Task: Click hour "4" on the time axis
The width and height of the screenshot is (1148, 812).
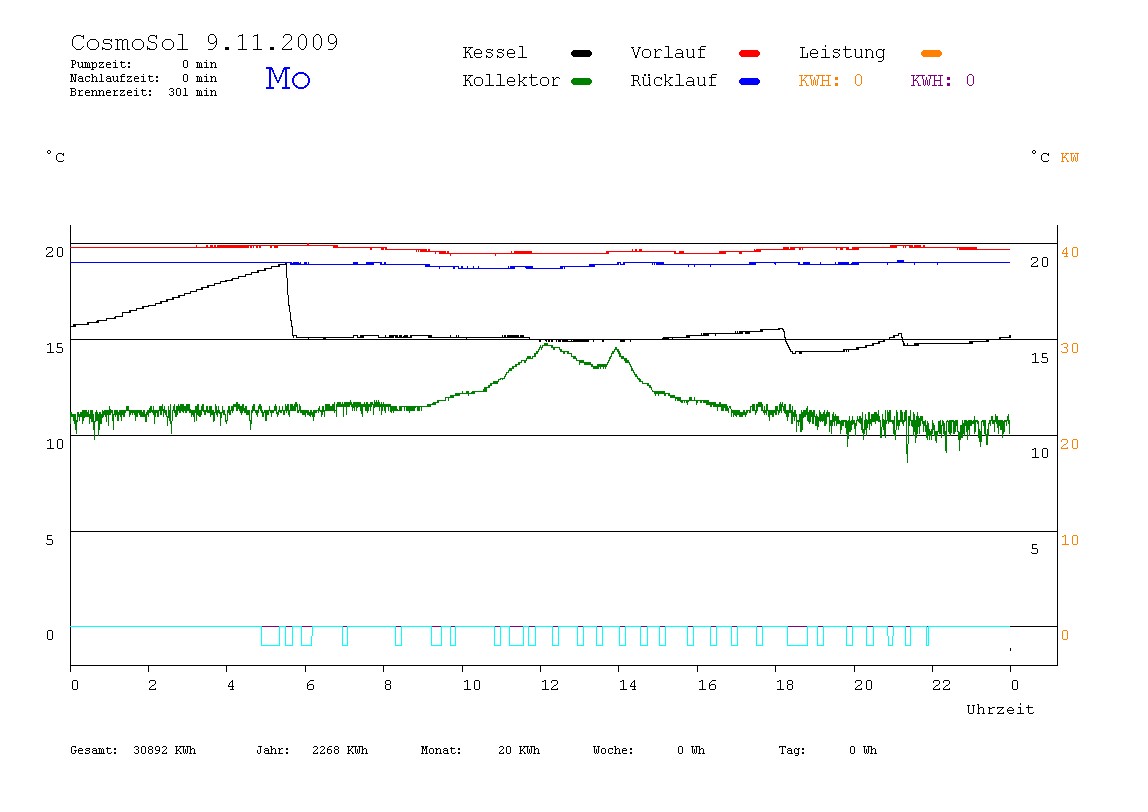Action: click(231, 685)
